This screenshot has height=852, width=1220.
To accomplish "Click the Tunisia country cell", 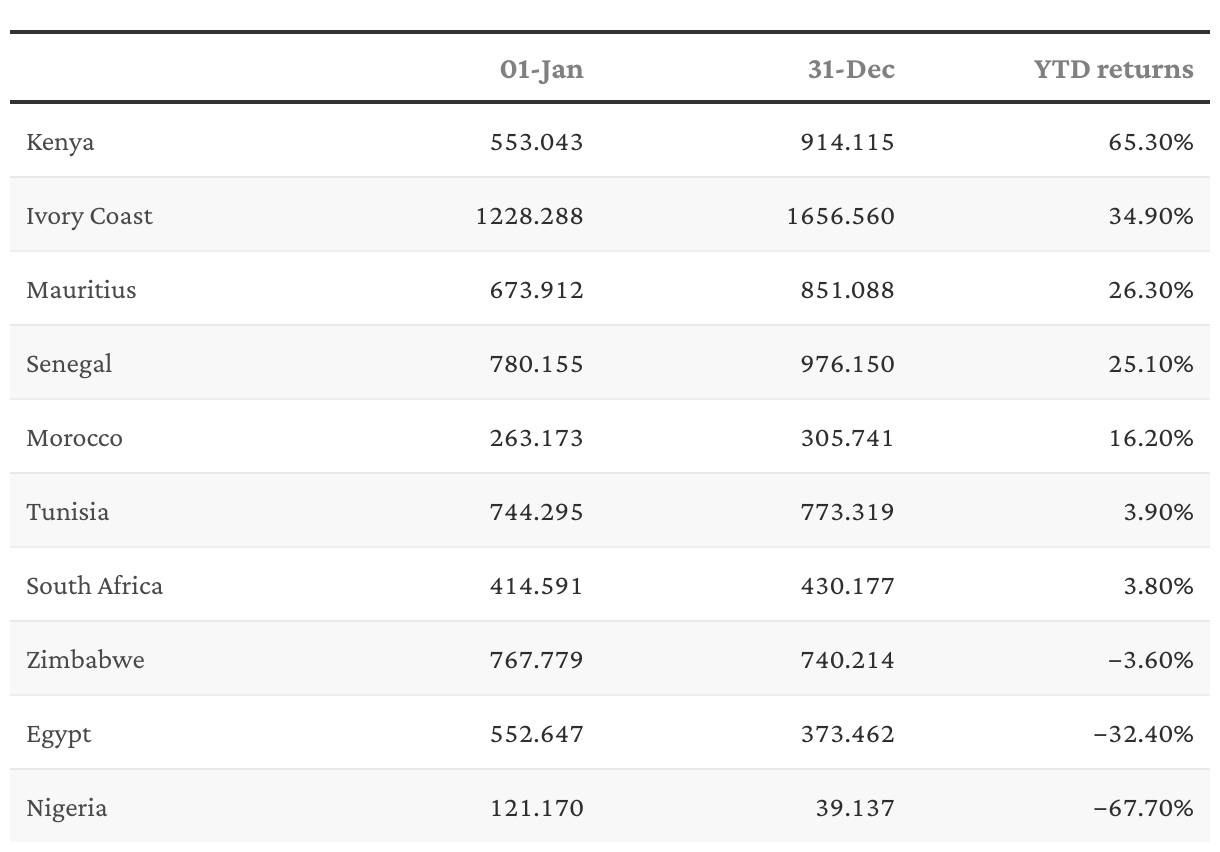I will point(68,512).
